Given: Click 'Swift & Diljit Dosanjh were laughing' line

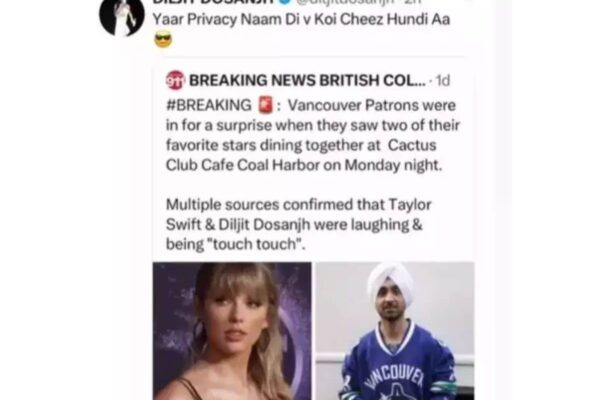Looking at the screenshot, I should click(294, 224).
